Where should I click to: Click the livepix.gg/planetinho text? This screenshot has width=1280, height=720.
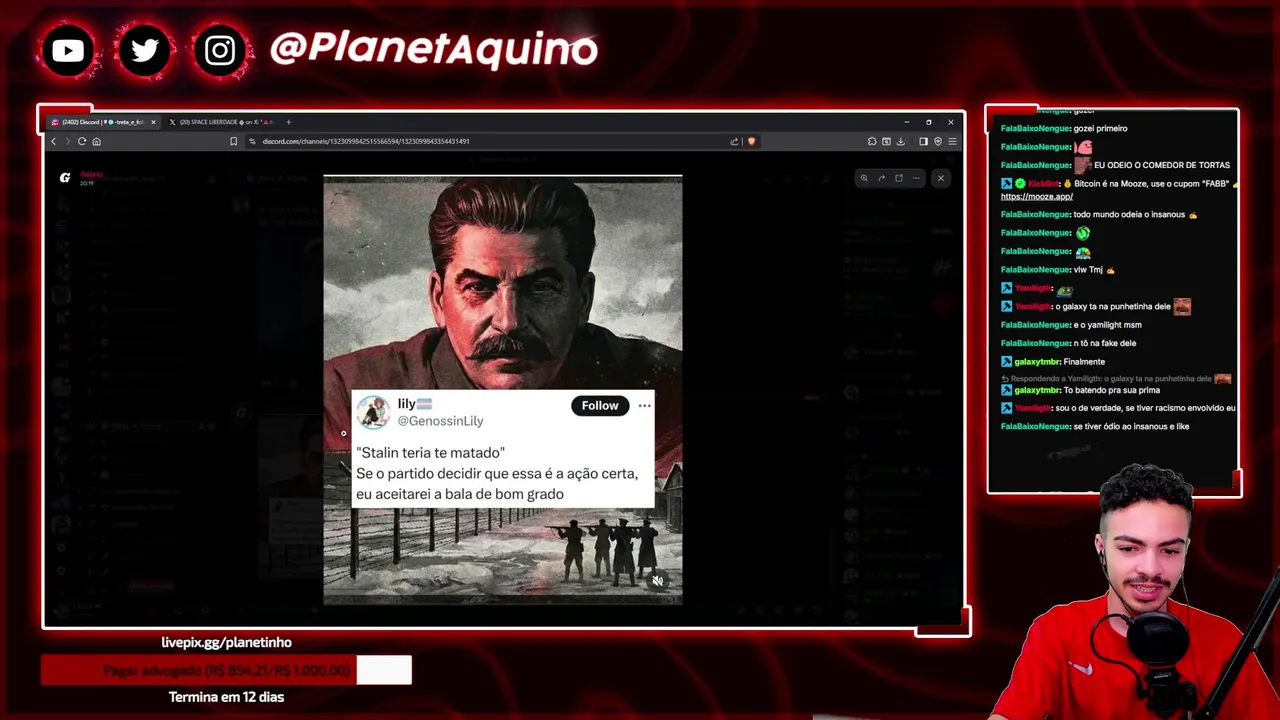click(x=227, y=642)
